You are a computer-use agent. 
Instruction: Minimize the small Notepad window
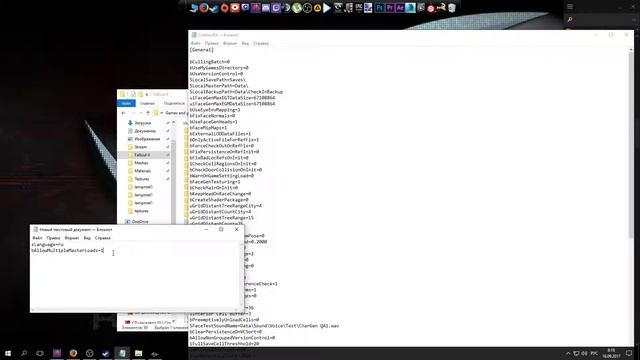click(206, 229)
